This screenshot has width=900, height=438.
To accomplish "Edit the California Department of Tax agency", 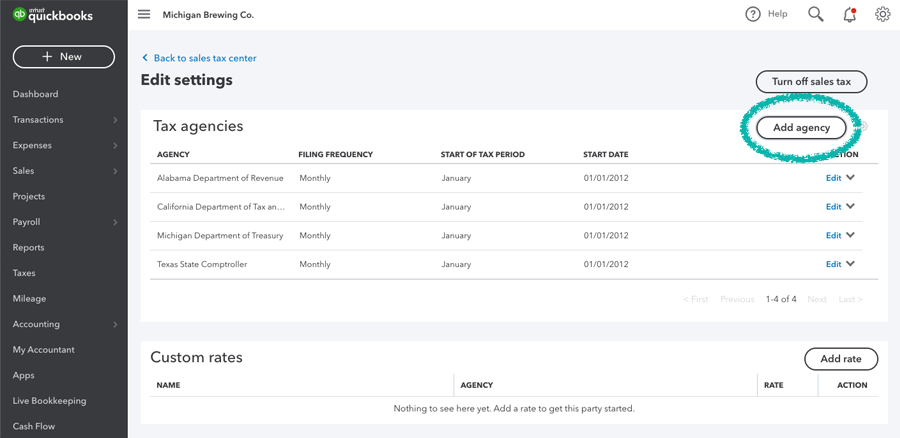I will pyautogui.click(x=833, y=207).
